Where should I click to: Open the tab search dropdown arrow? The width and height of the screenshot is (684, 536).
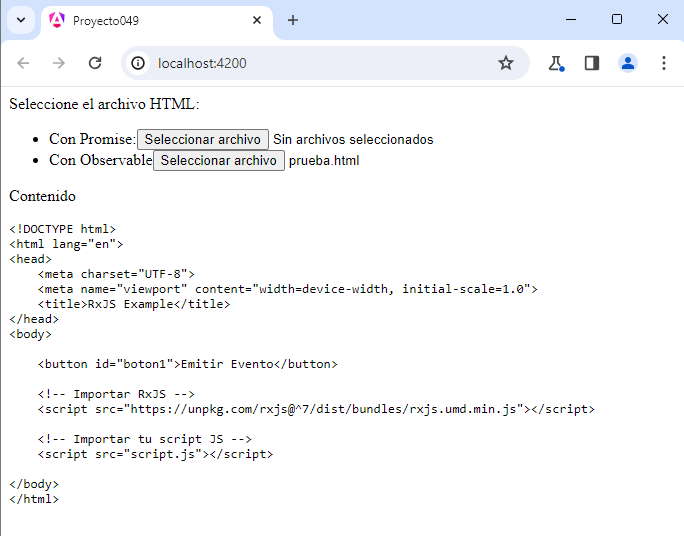(x=21, y=20)
